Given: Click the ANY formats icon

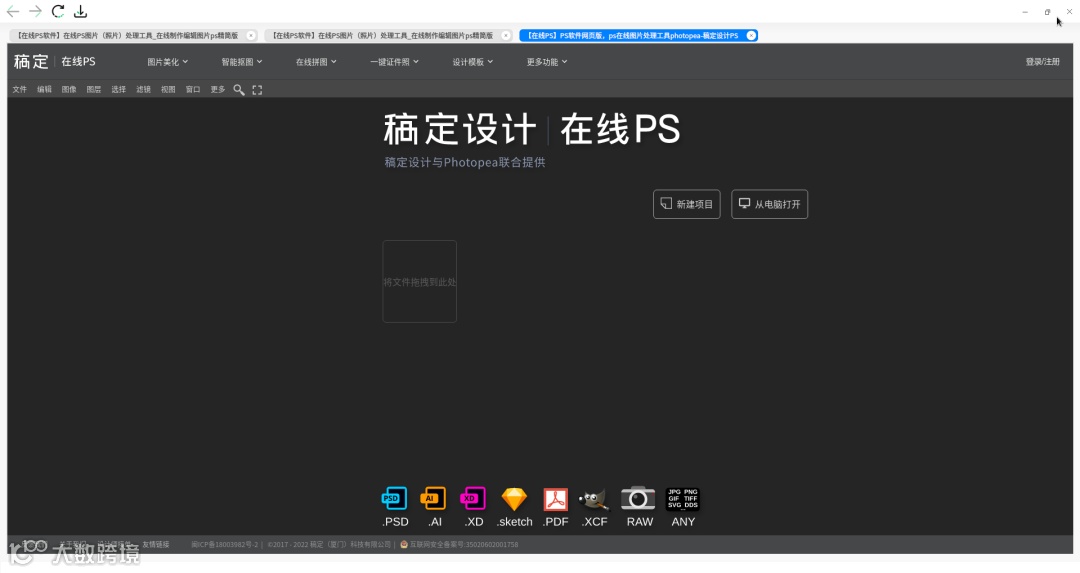Looking at the screenshot, I should click(683, 499).
